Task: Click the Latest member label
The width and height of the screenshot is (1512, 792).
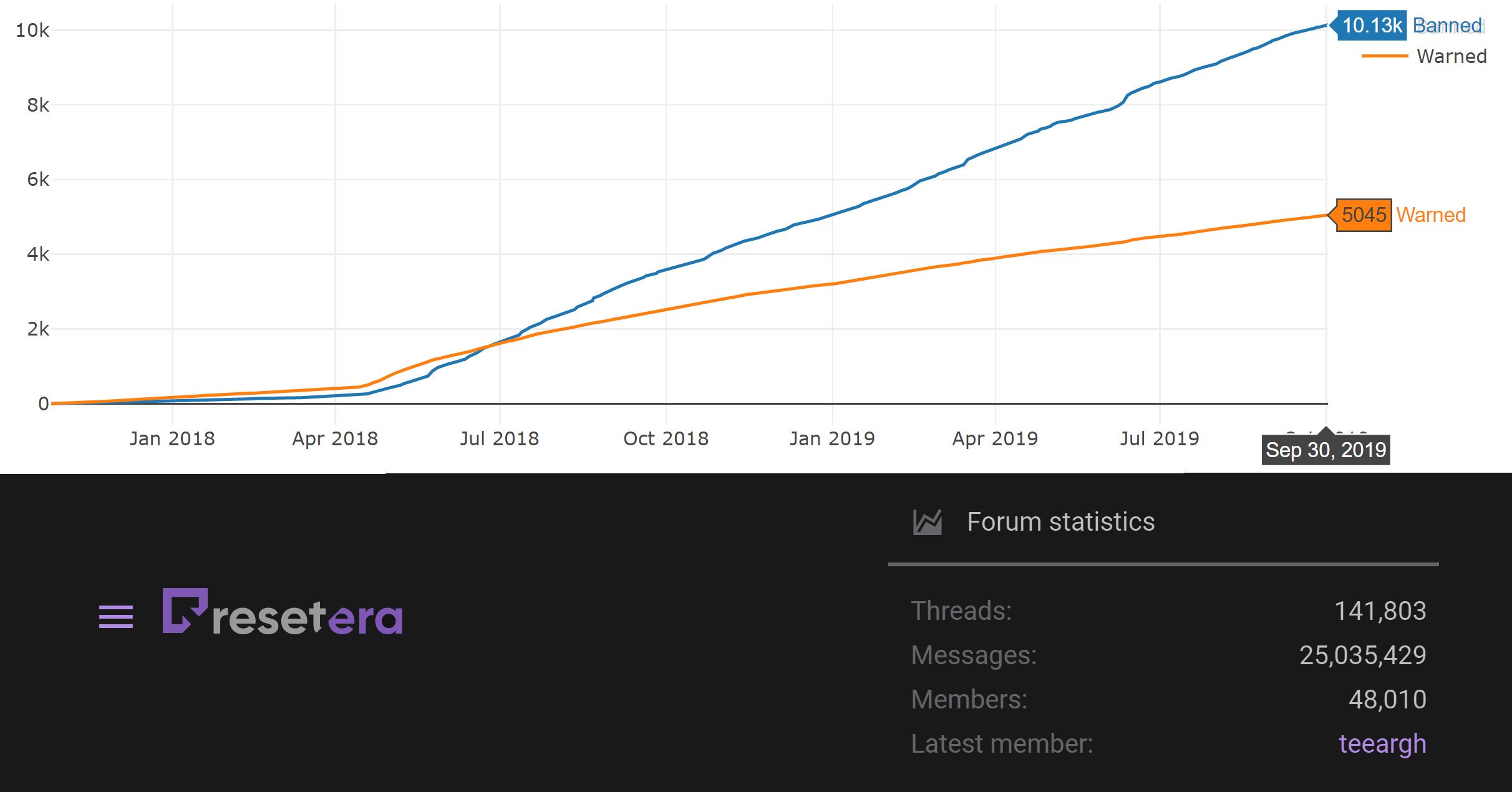Action: coord(1002,743)
